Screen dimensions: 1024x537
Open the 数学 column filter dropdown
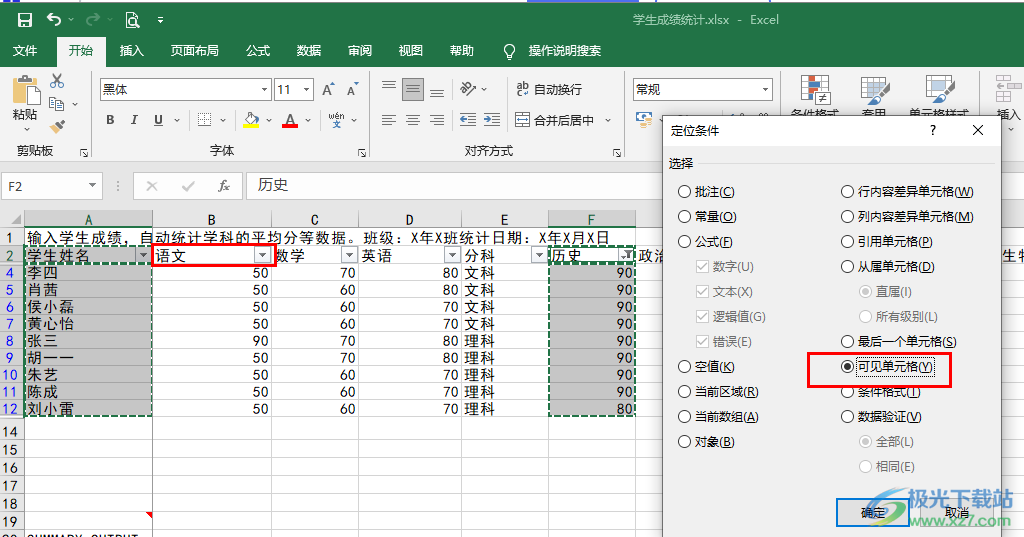coord(349,255)
